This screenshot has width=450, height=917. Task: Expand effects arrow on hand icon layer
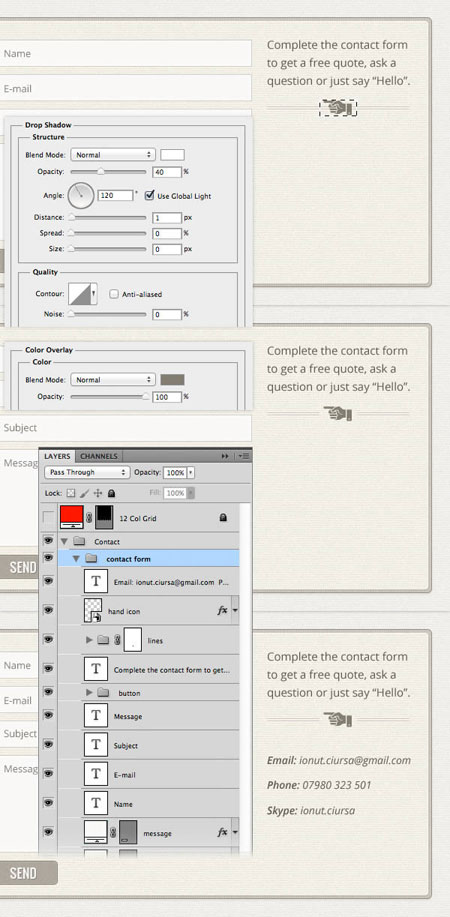[235, 610]
